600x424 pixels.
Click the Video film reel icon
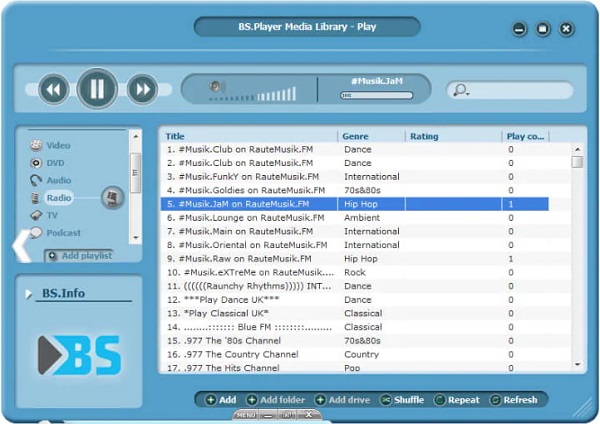pyautogui.click(x=36, y=145)
